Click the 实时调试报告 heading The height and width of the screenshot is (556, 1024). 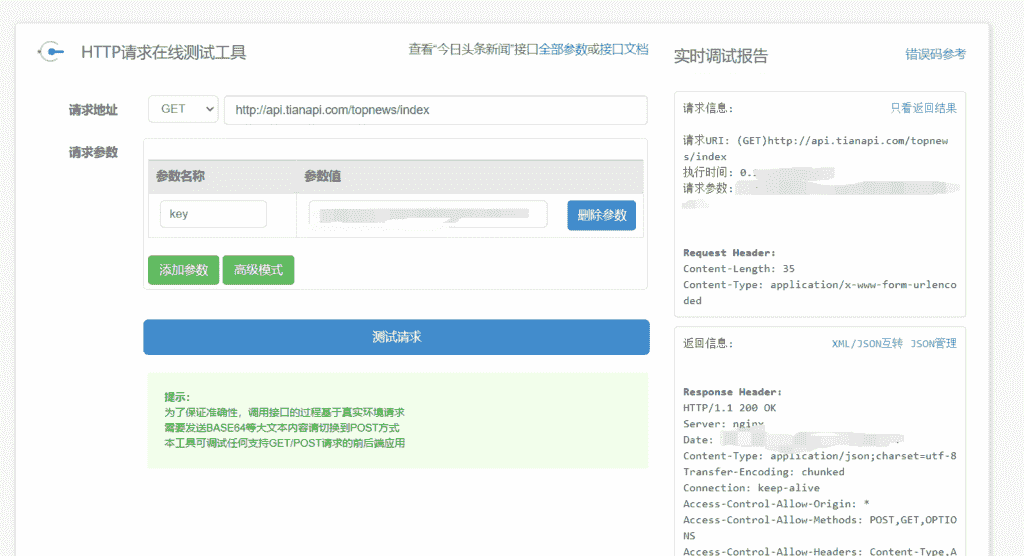pos(721,56)
